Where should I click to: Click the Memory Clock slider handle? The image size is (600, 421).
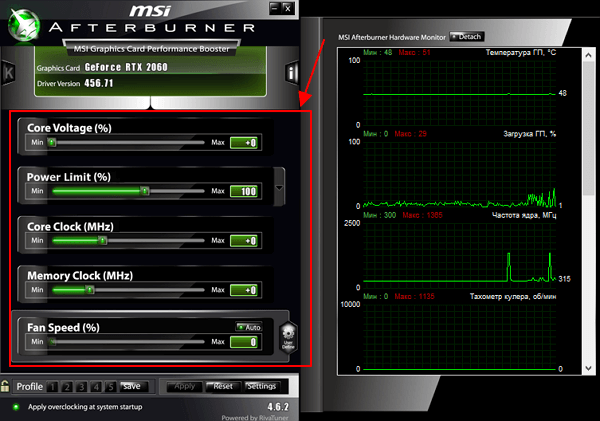click(90, 290)
